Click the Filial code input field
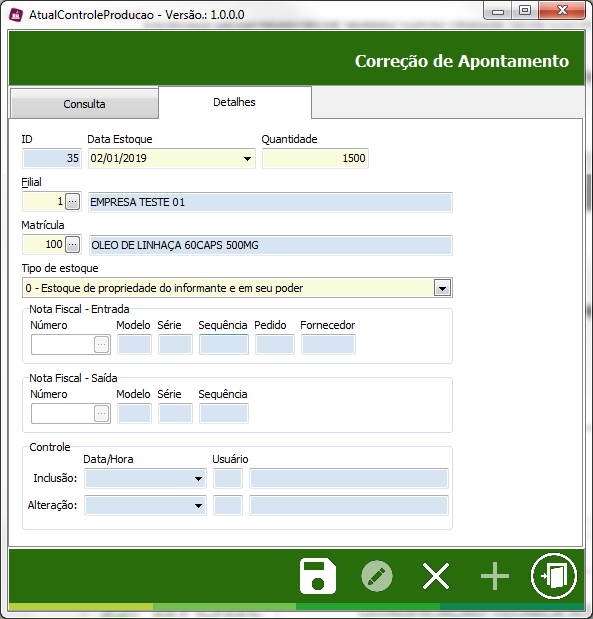 44,202
